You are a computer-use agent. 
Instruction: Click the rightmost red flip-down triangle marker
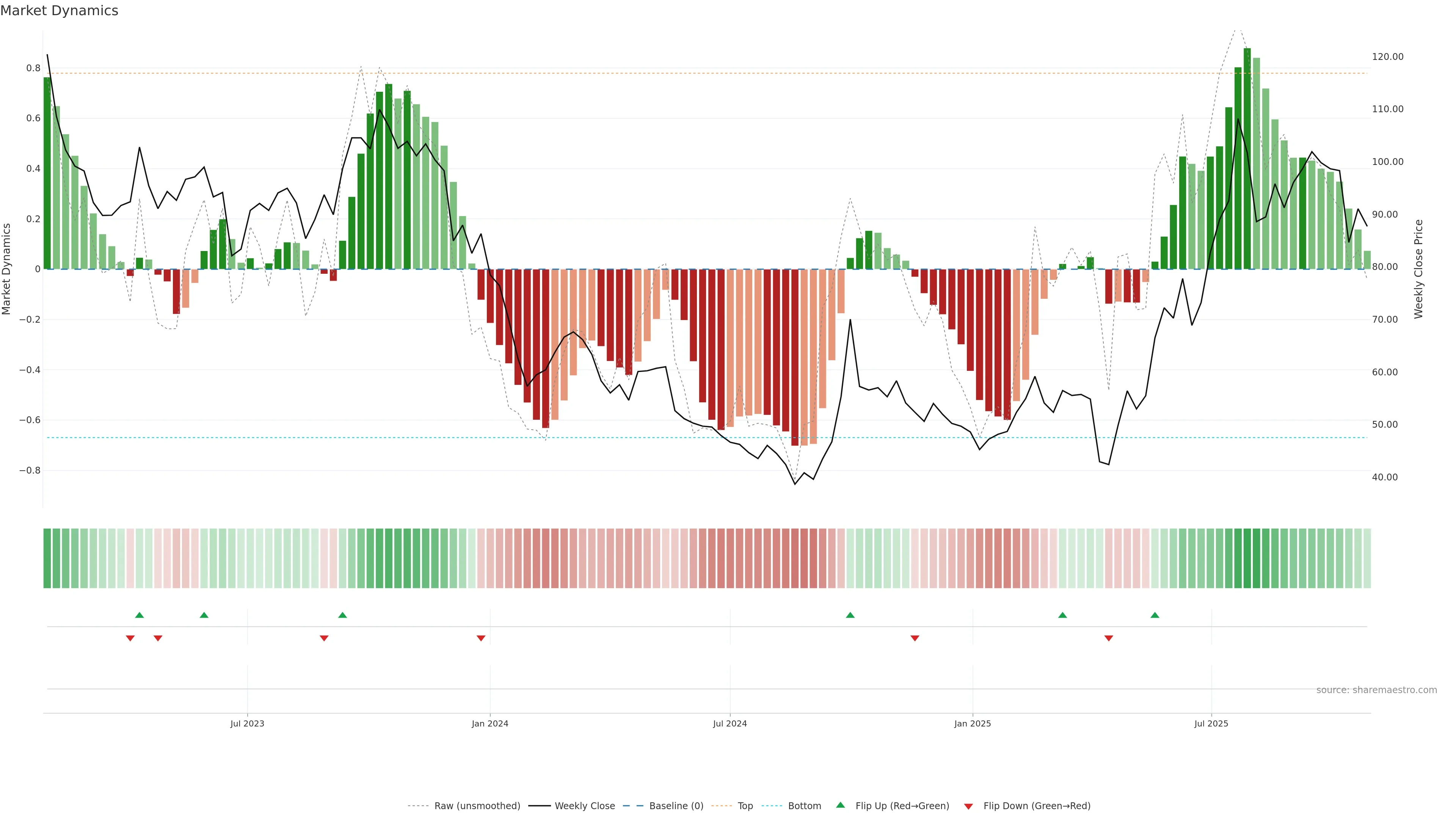pyautogui.click(x=1108, y=638)
